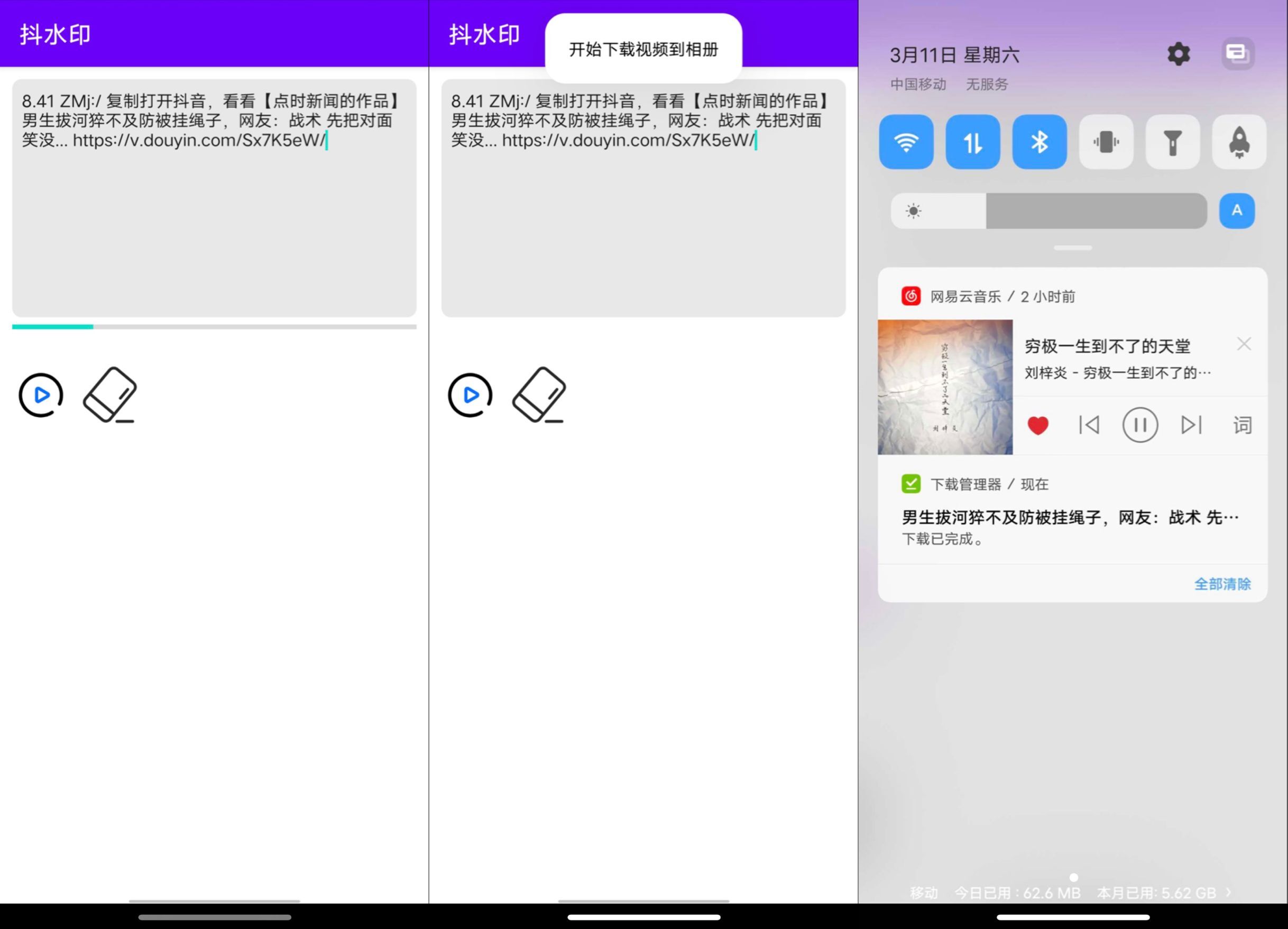Toggle Bluetooth quick setting tile
The height and width of the screenshot is (929, 1288).
point(1039,142)
